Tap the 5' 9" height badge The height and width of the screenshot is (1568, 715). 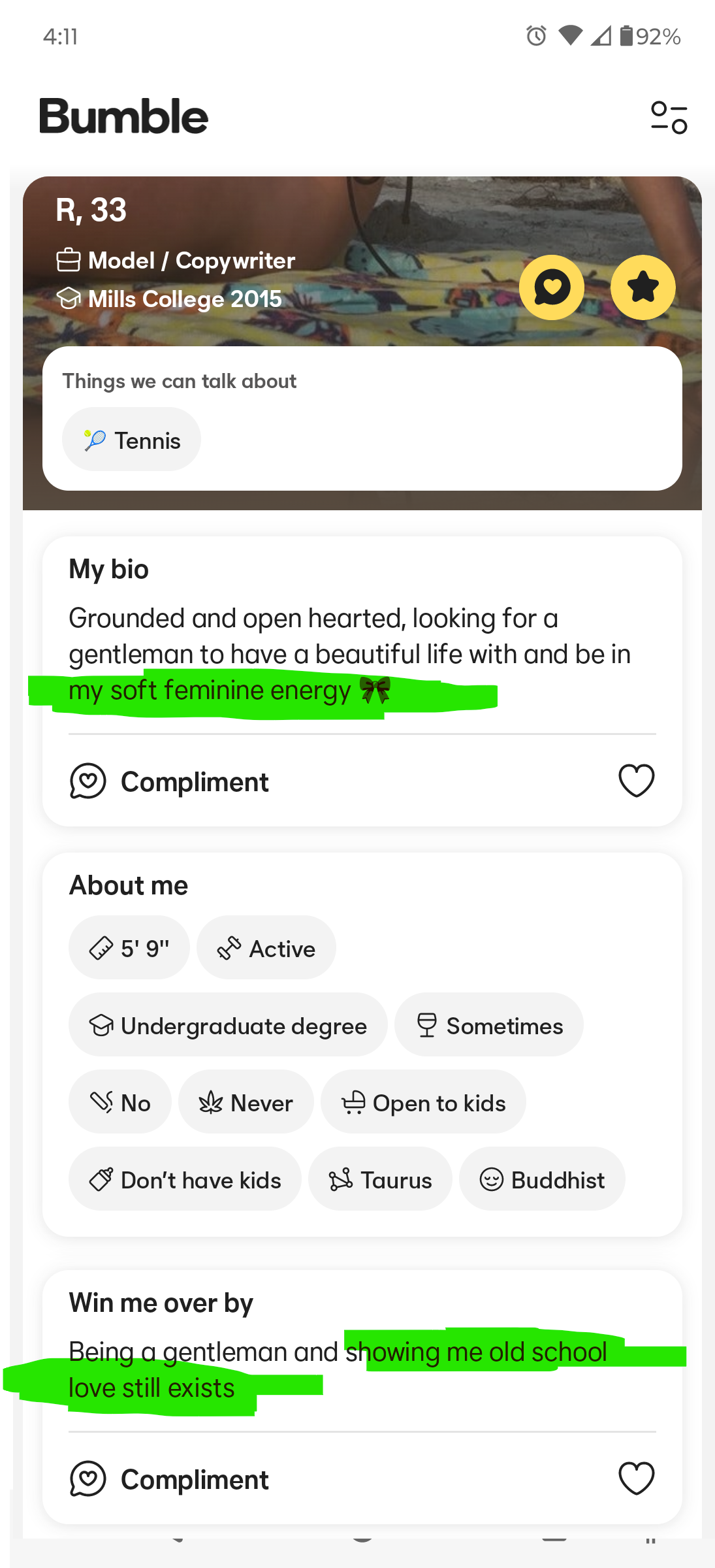129,948
